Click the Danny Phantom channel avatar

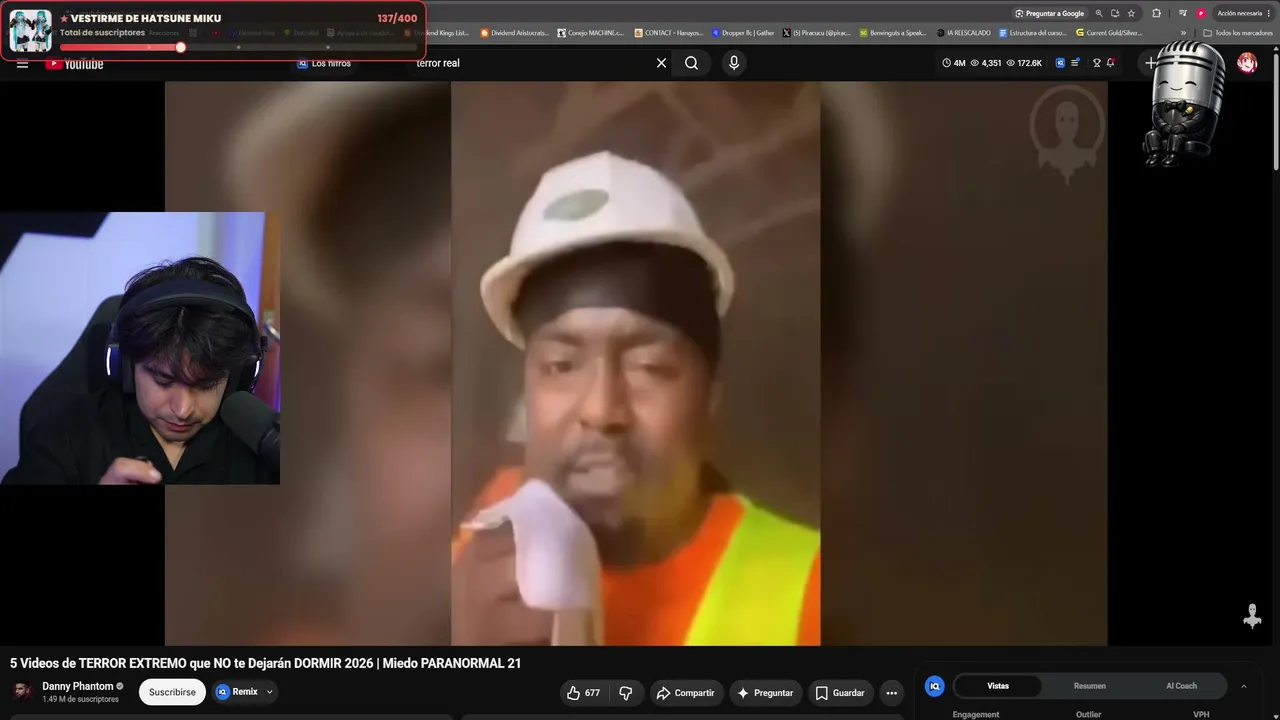click(x=21, y=692)
